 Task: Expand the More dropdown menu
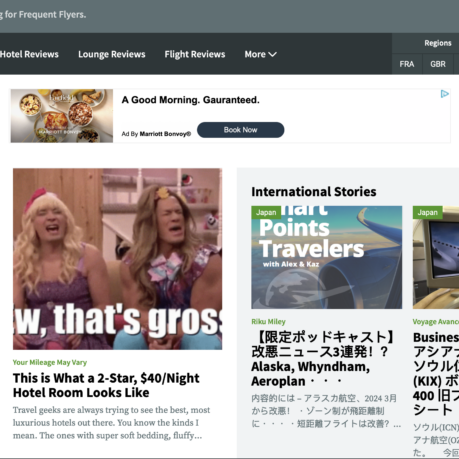(260, 54)
